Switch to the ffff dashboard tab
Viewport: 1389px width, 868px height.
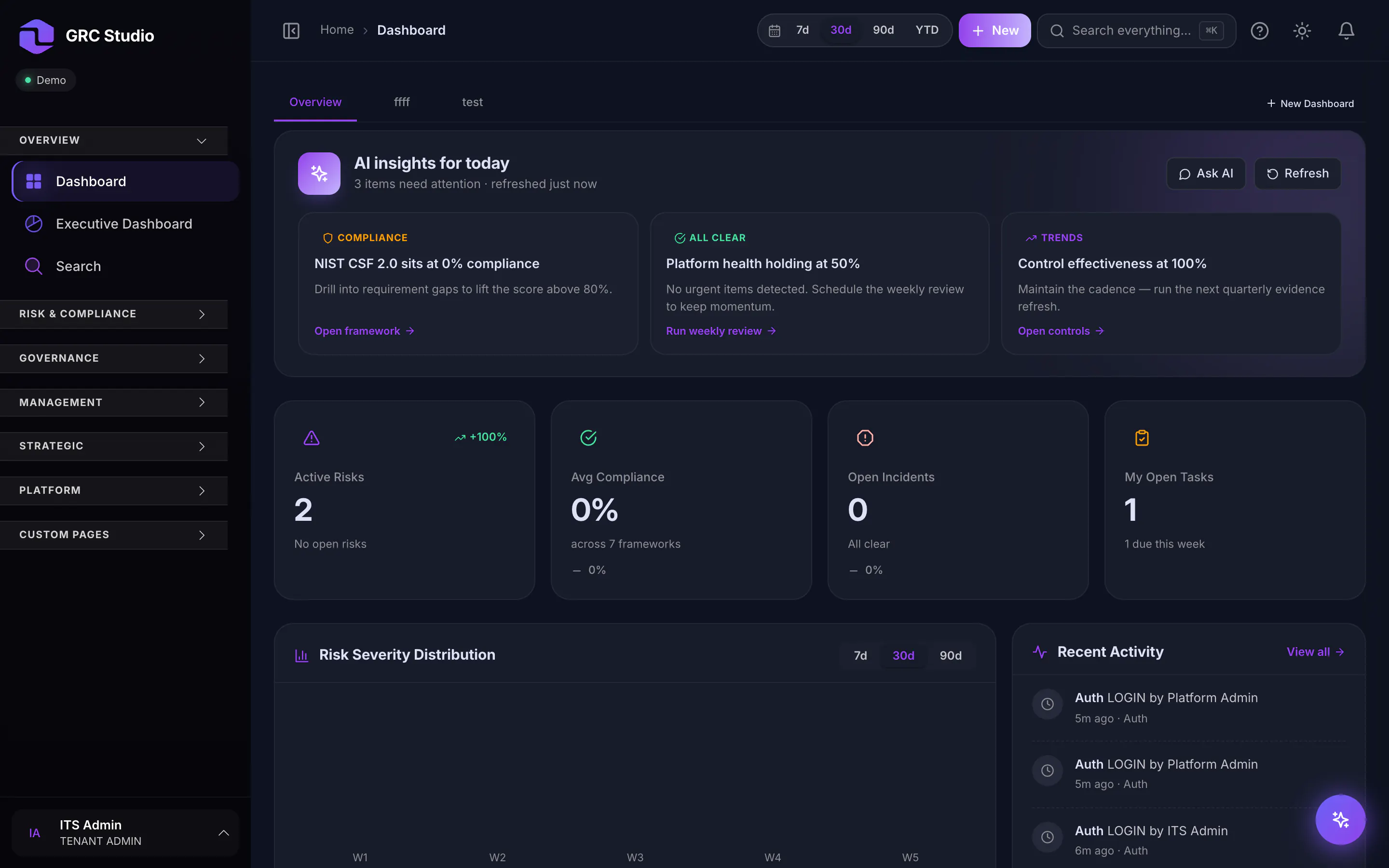(402, 102)
